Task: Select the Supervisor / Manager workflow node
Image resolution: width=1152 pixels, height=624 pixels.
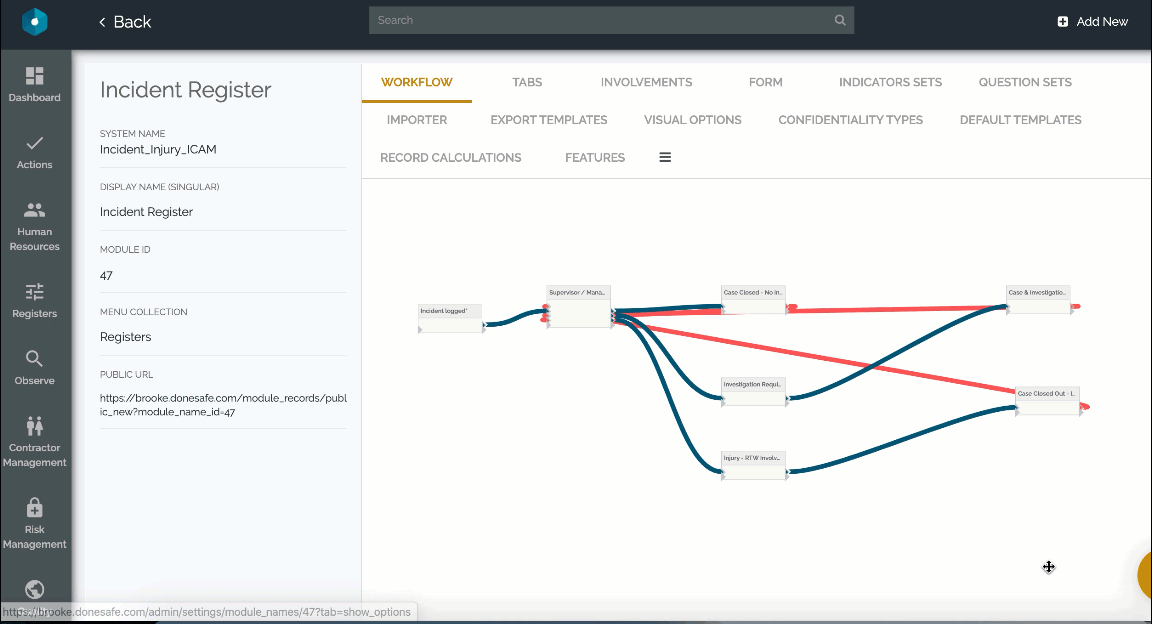Action: [x=579, y=307]
